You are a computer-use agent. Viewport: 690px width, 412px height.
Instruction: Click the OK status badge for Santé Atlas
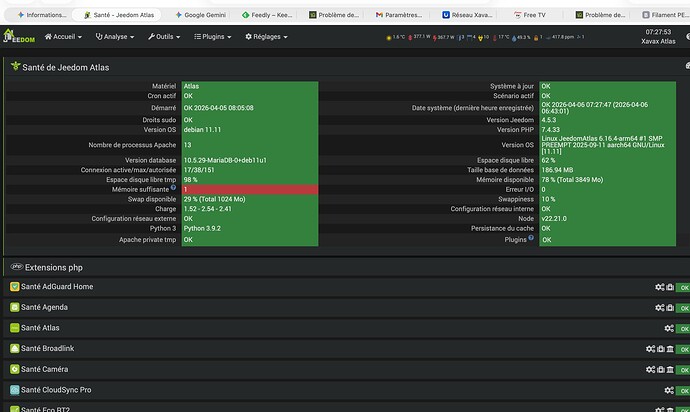[683, 328]
